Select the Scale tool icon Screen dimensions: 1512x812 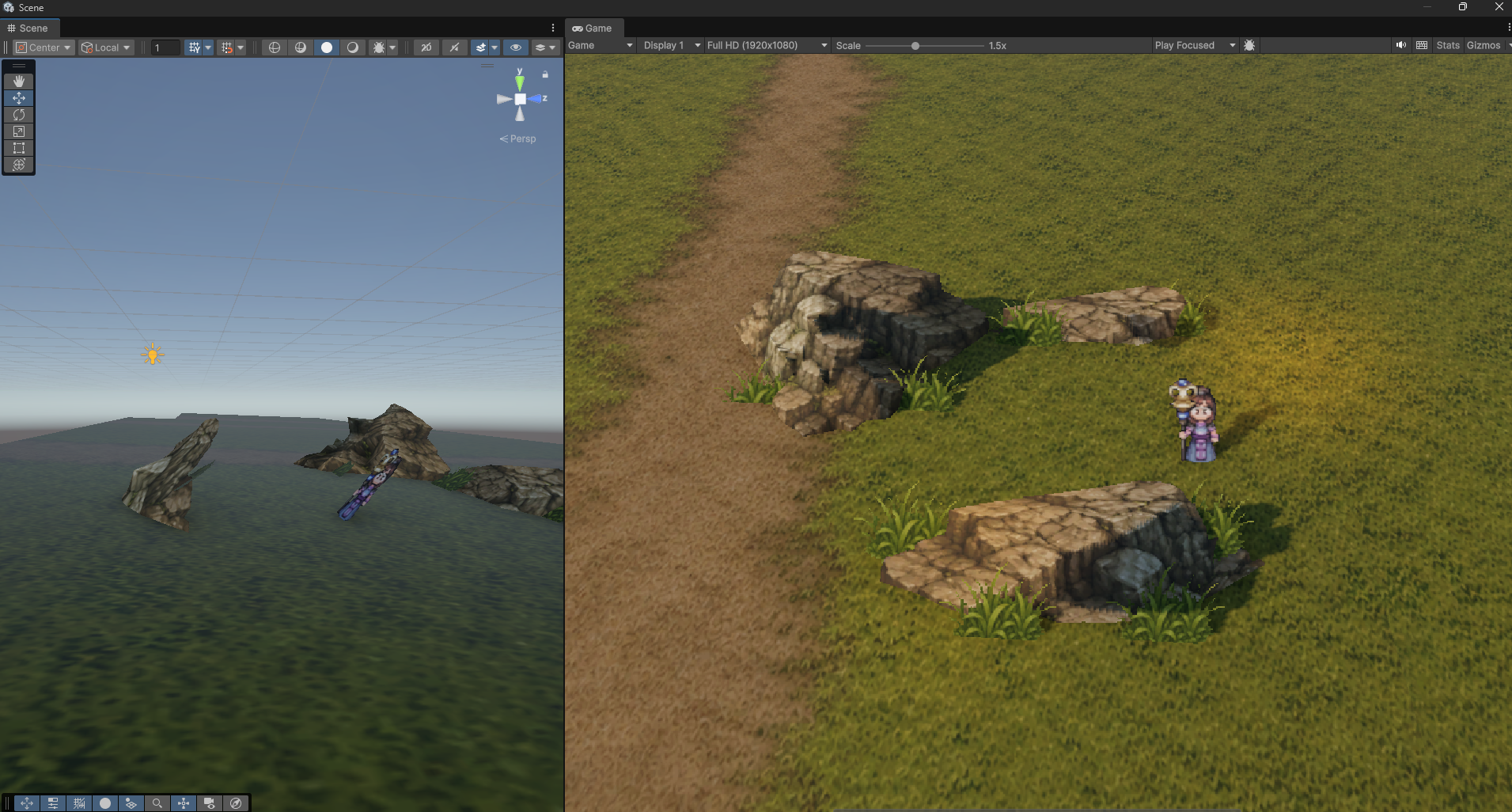[19, 131]
